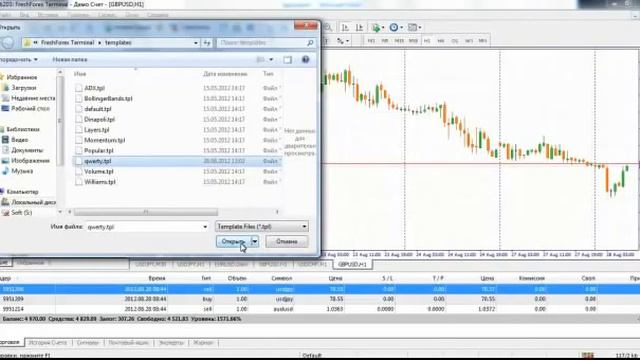Tick the checkbox beside Layers.tpl
The height and width of the screenshot is (360, 640).
click(79, 130)
